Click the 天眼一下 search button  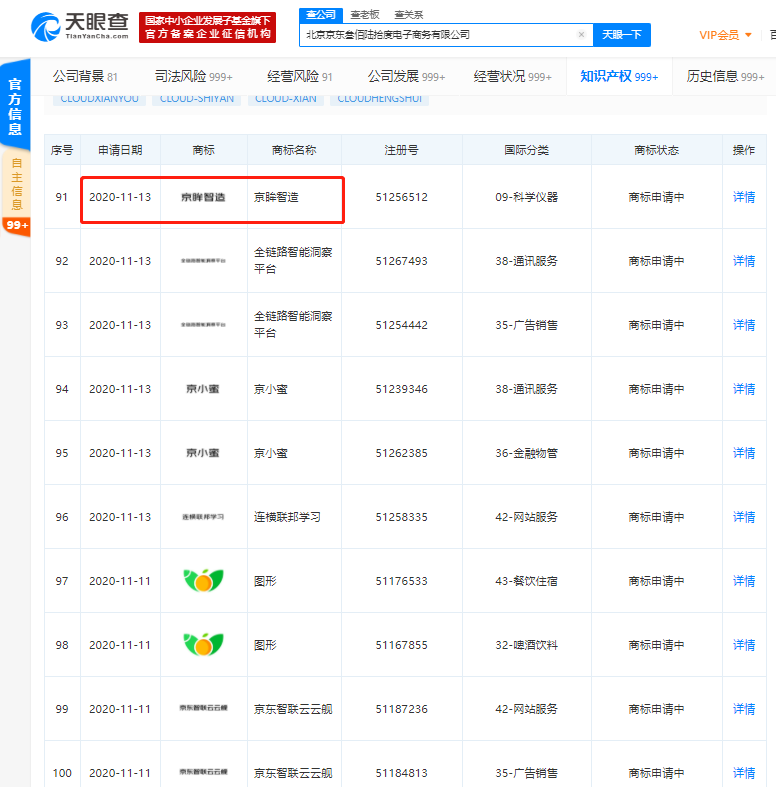pos(622,35)
